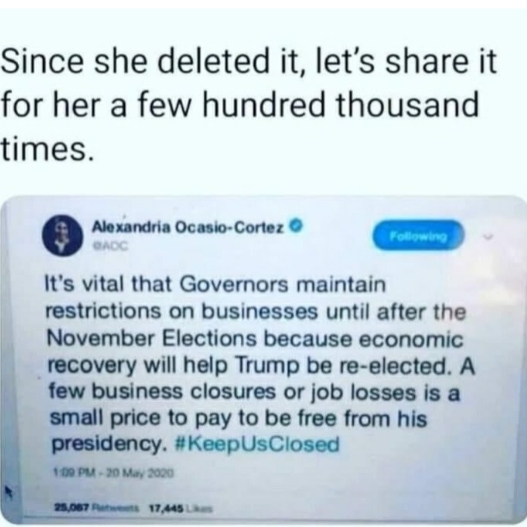Click the word 'times.' in the caption
This screenshot has height=527, width=527.
pyautogui.click(x=47, y=148)
